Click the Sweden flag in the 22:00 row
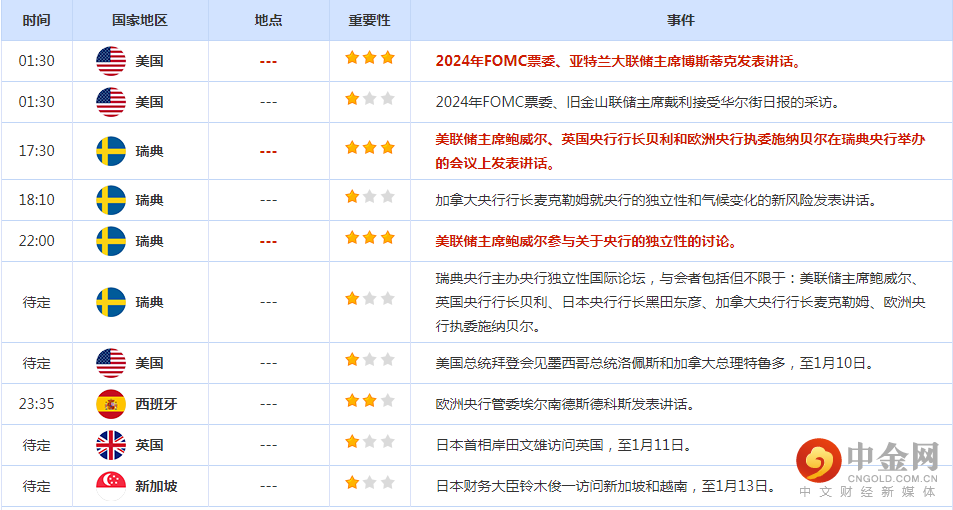This screenshot has height=510, width=953. [111, 241]
